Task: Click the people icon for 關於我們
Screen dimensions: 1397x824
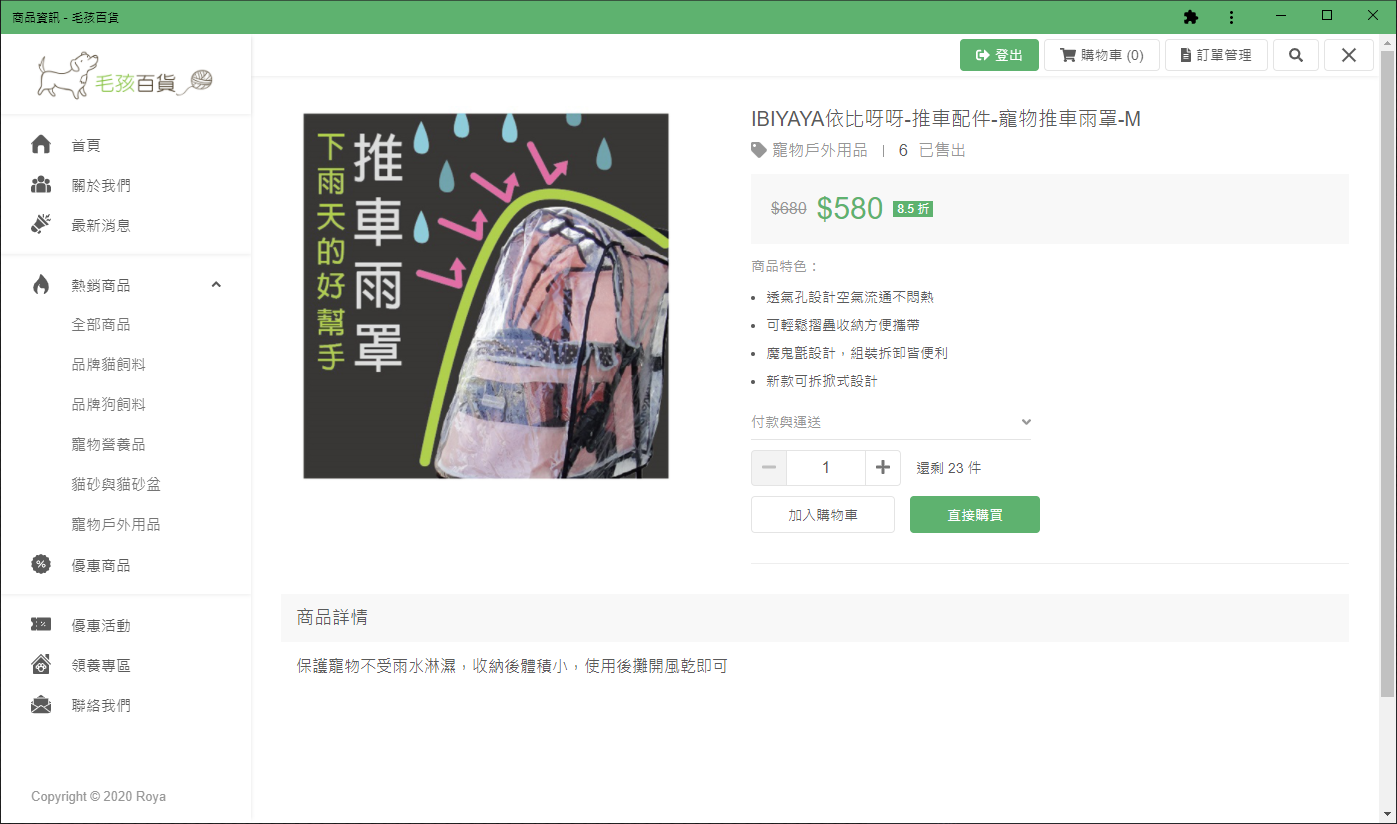Action: click(41, 185)
